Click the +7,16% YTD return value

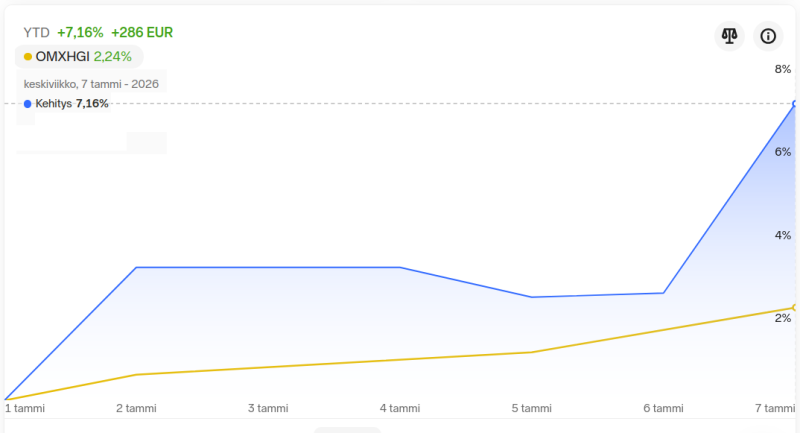click(x=80, y=32)
